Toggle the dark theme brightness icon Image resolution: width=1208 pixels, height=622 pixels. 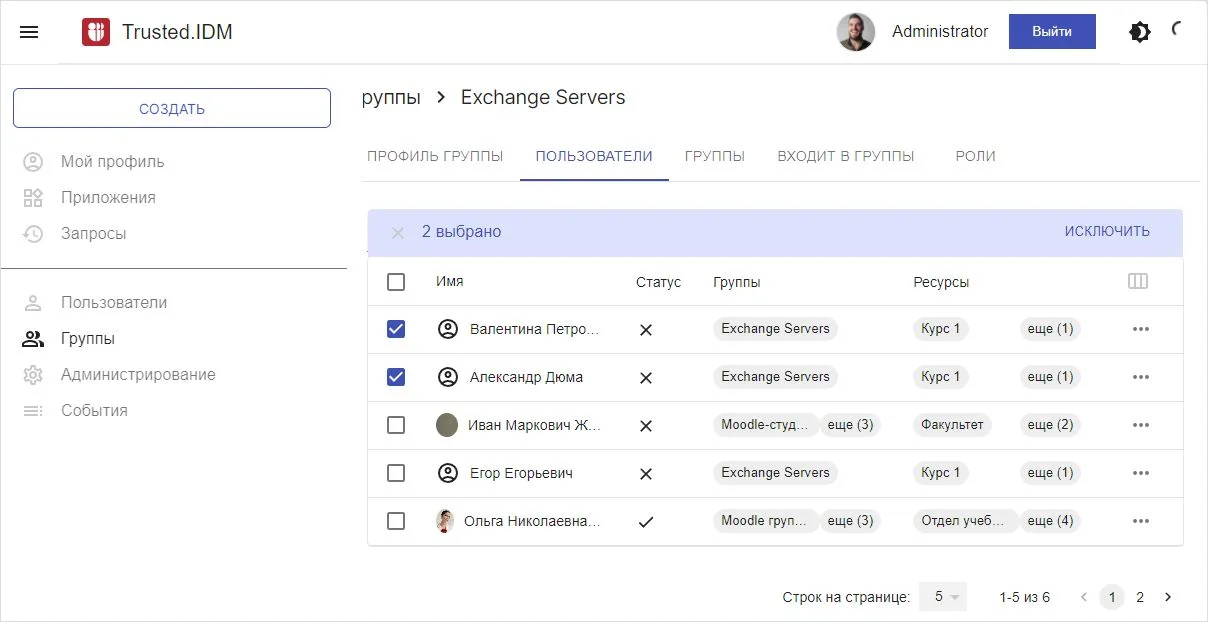coord(1139,32)
